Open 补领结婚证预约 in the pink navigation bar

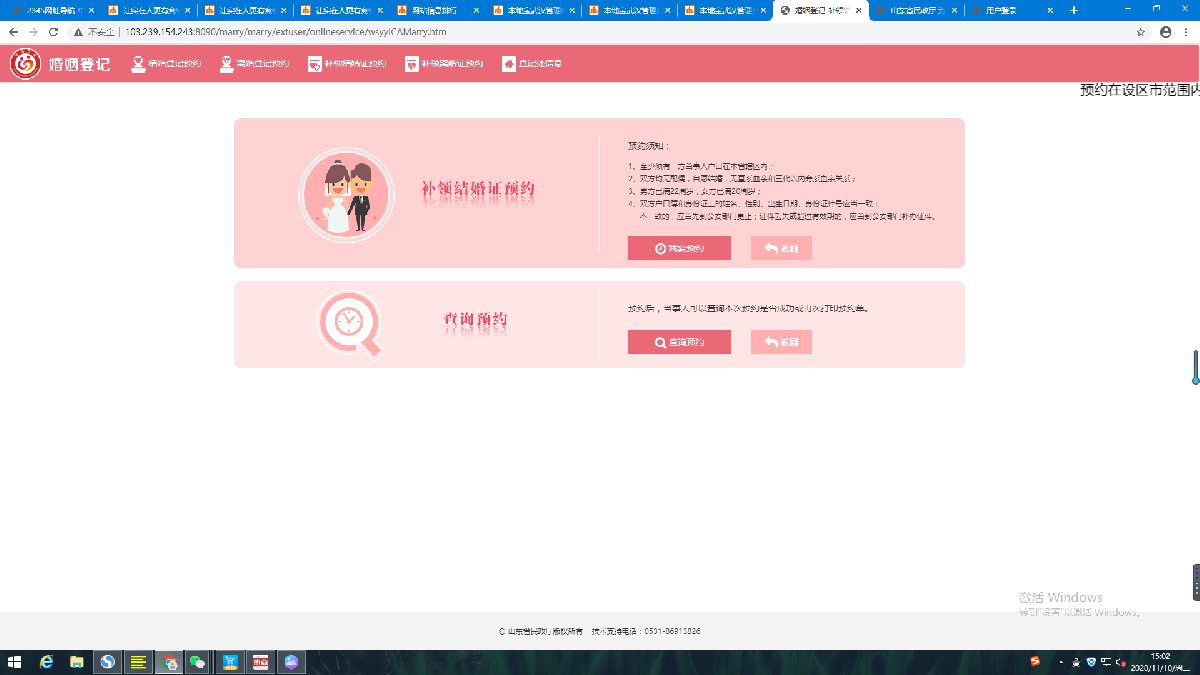tap(346, 64)
